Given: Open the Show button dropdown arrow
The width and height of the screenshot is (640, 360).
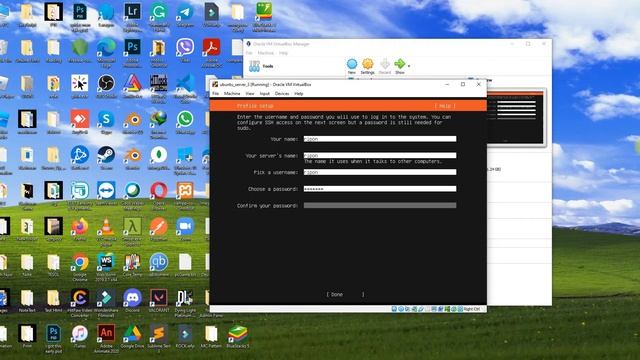Looking at the screenshot, I should [409, 66].
